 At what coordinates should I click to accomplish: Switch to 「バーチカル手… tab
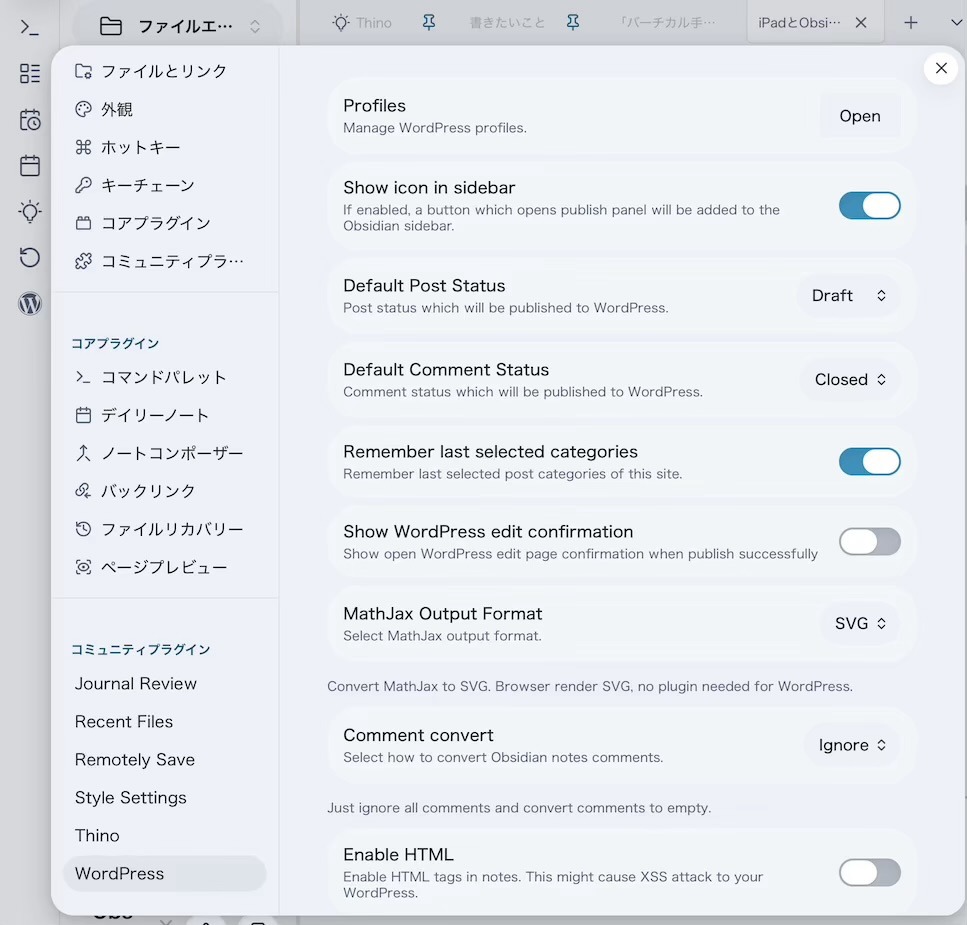pos(668,23)
